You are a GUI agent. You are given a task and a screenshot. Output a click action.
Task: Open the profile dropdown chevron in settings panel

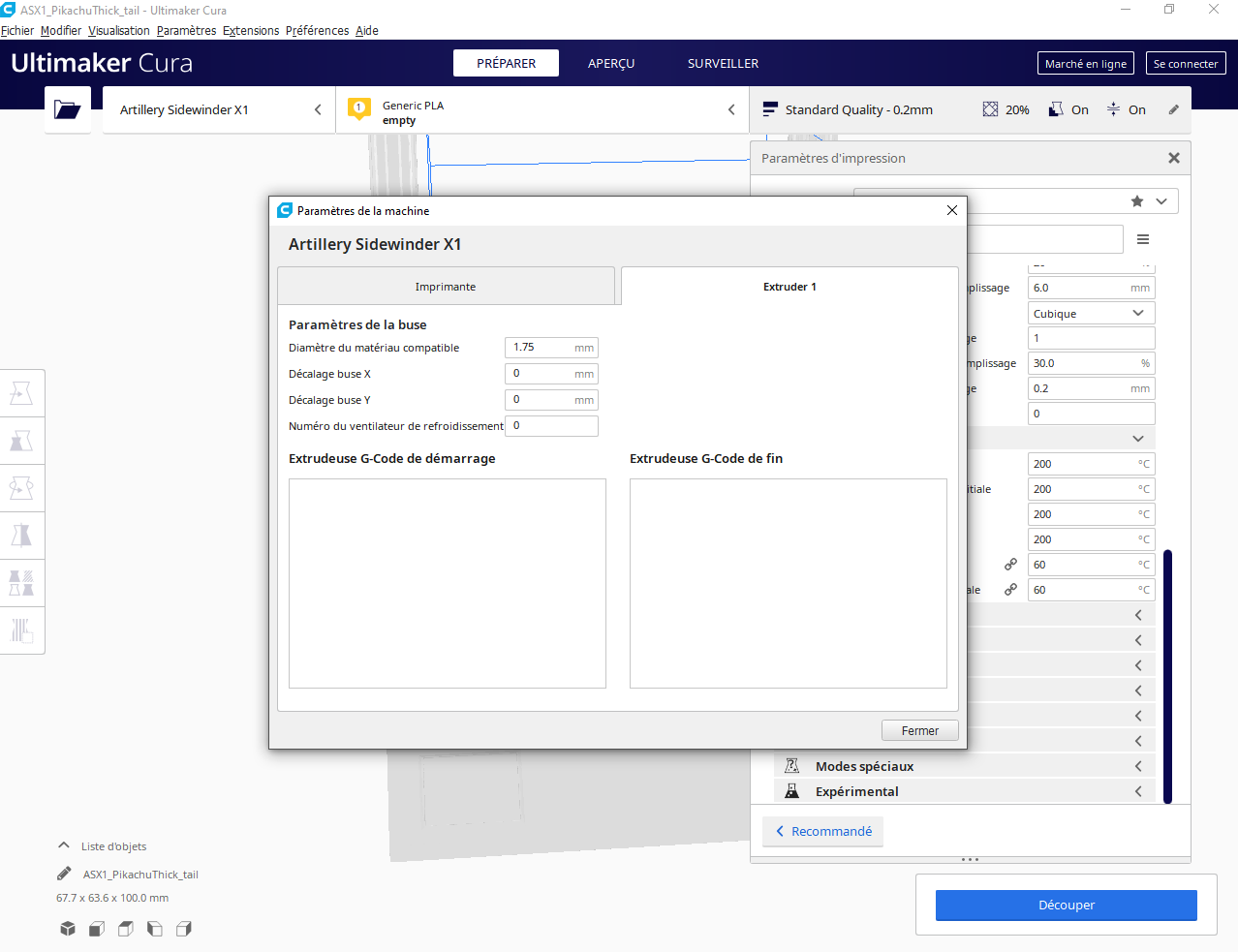pyautogui.click(x=1161, y=201)
